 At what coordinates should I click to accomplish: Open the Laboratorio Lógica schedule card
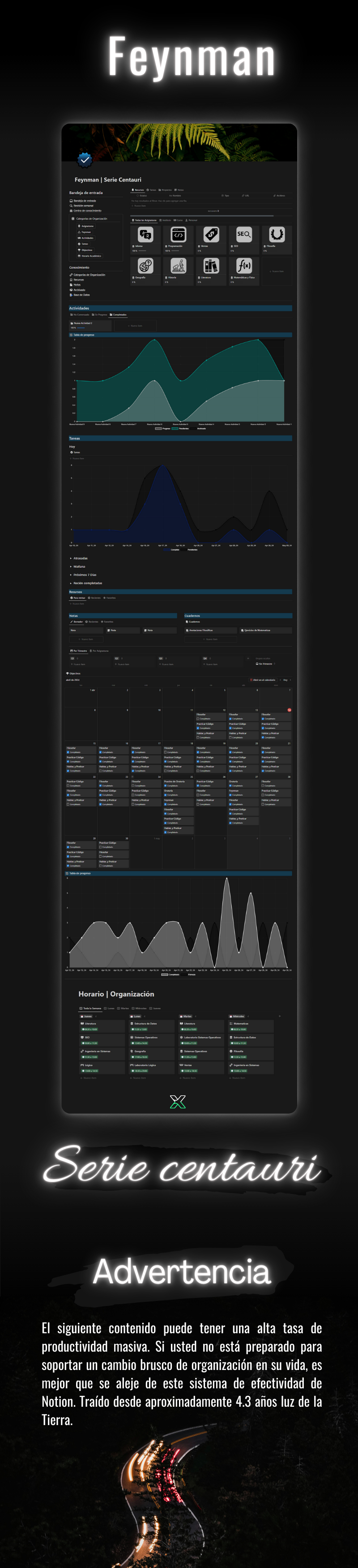pos(151,1067)
